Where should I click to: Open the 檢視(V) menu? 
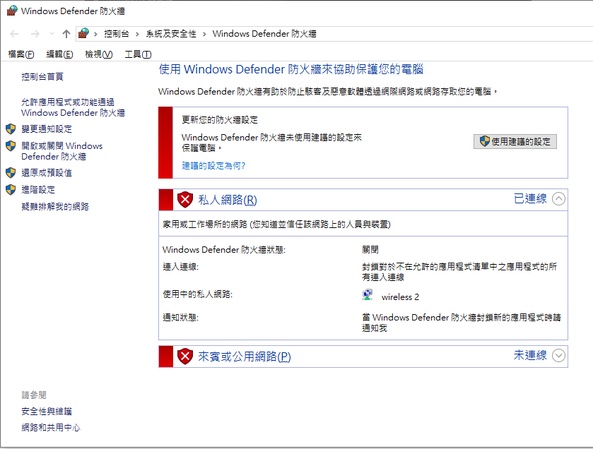pos(99,54)
